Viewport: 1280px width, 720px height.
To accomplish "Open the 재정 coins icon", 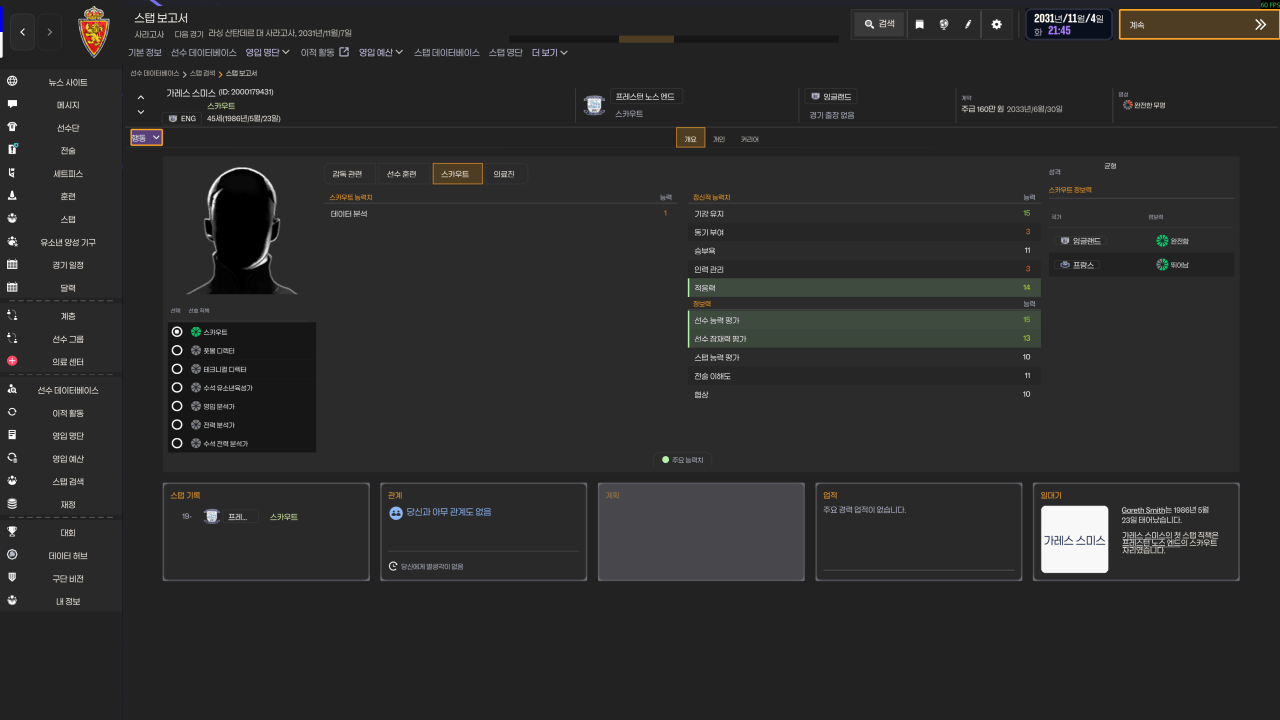I will point(12,504).
